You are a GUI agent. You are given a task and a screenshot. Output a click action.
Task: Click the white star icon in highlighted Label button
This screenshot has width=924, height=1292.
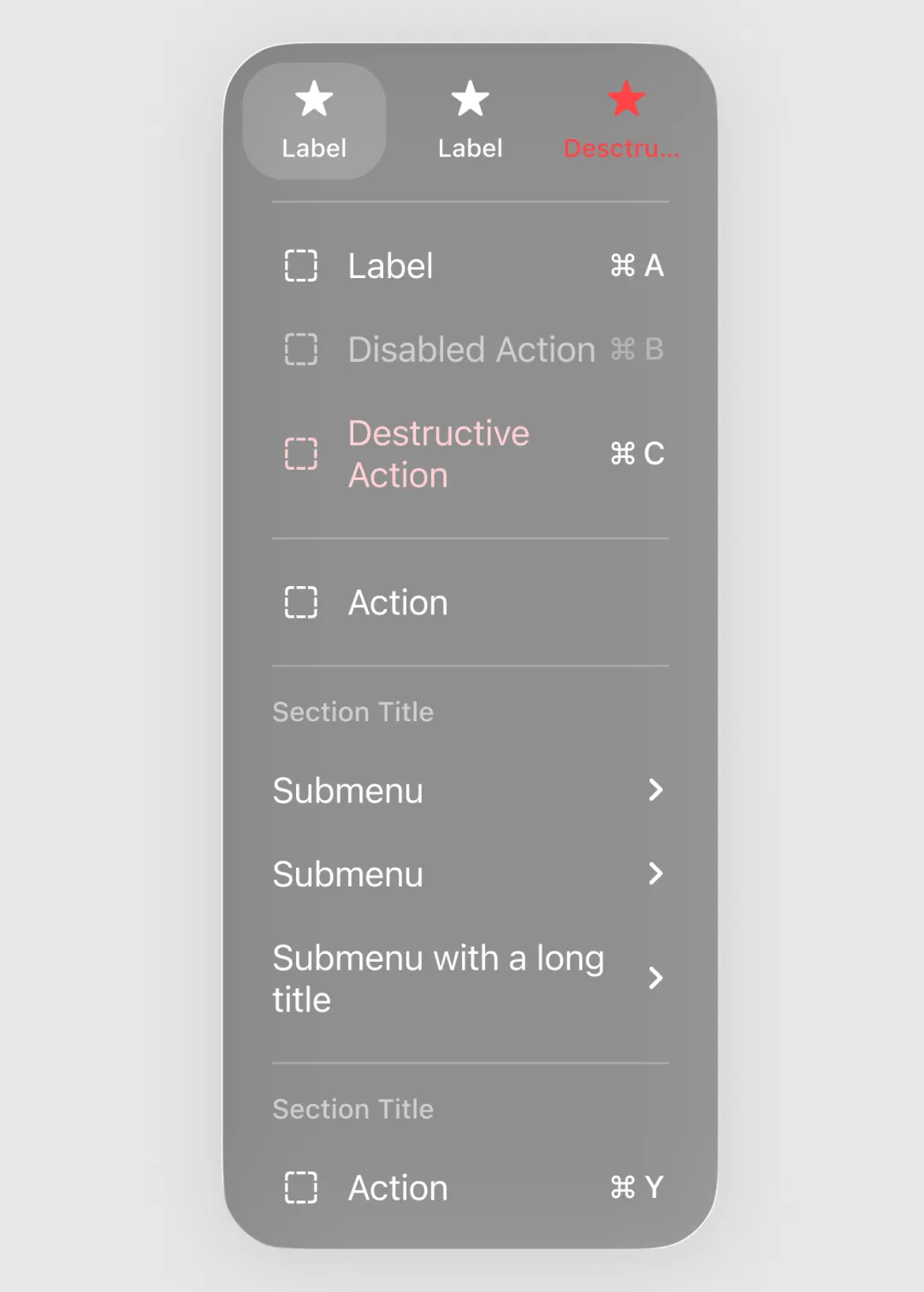[x=314, y=99]
